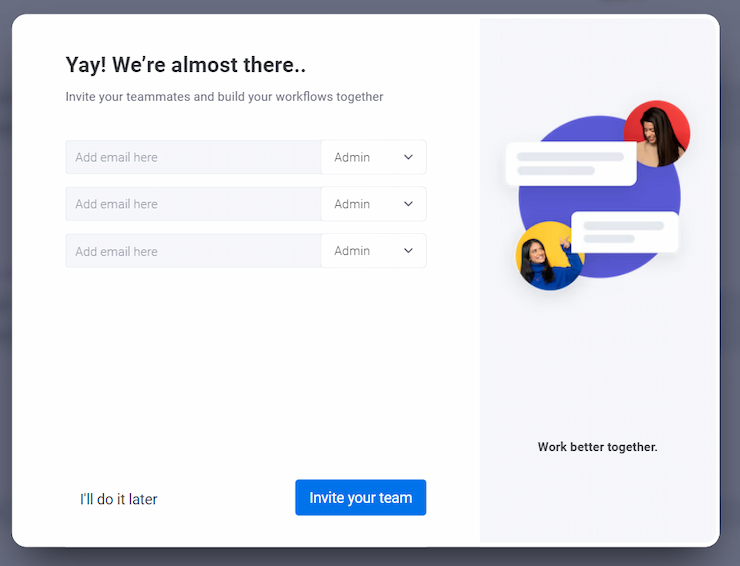Screen dimensions: 740x566
Task: Choose 'I'll do it later' link
Action: coord(118,499)
